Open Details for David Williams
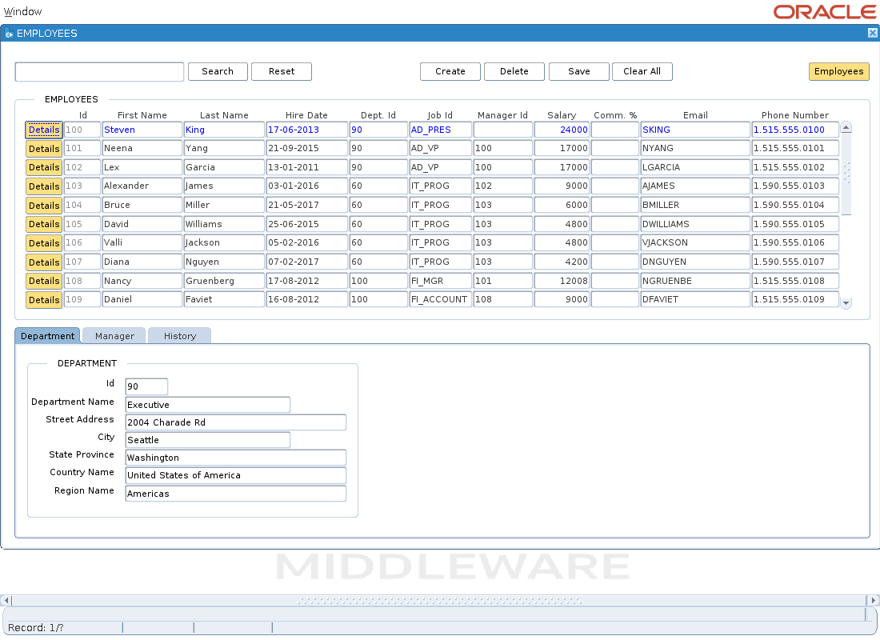The width and height of the screenshot is (880, 640). [x=44, y=224]
